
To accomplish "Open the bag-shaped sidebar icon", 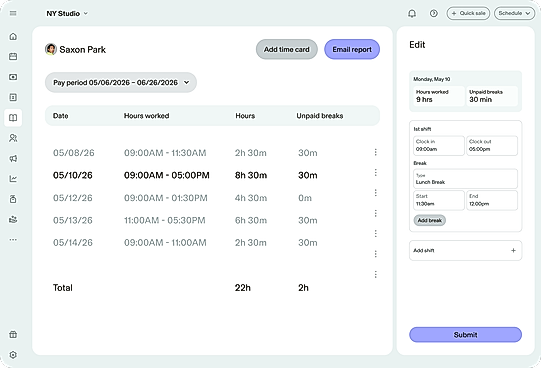I will click(x=13, y=199).
